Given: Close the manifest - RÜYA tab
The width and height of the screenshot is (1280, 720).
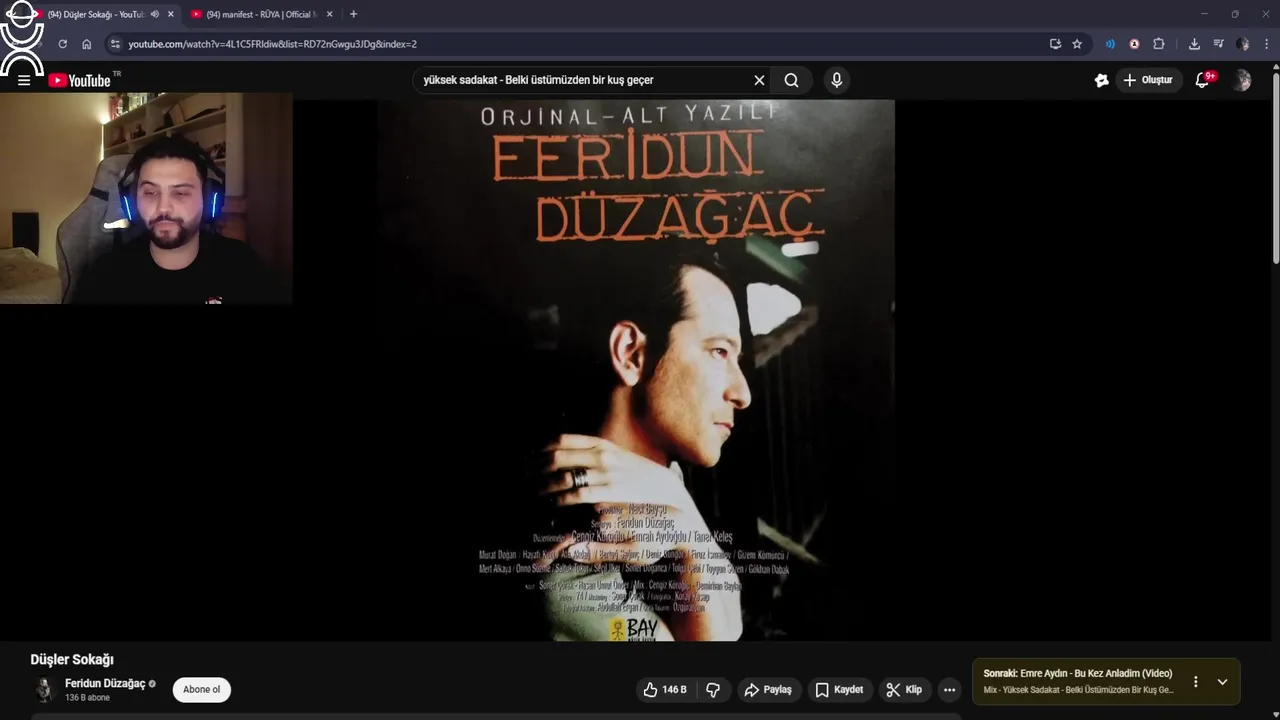Looking at the screenshot, I should click(329, 14).
